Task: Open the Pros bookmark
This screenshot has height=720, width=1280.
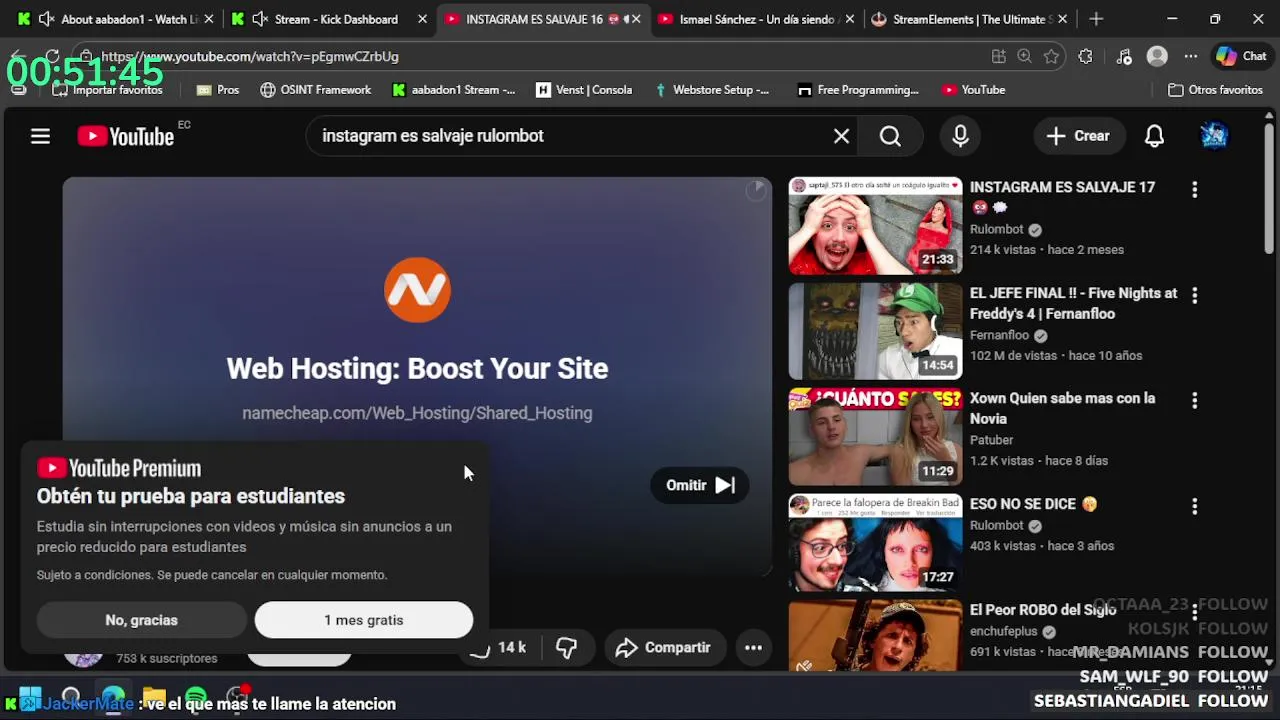Action: coord(217,90)
